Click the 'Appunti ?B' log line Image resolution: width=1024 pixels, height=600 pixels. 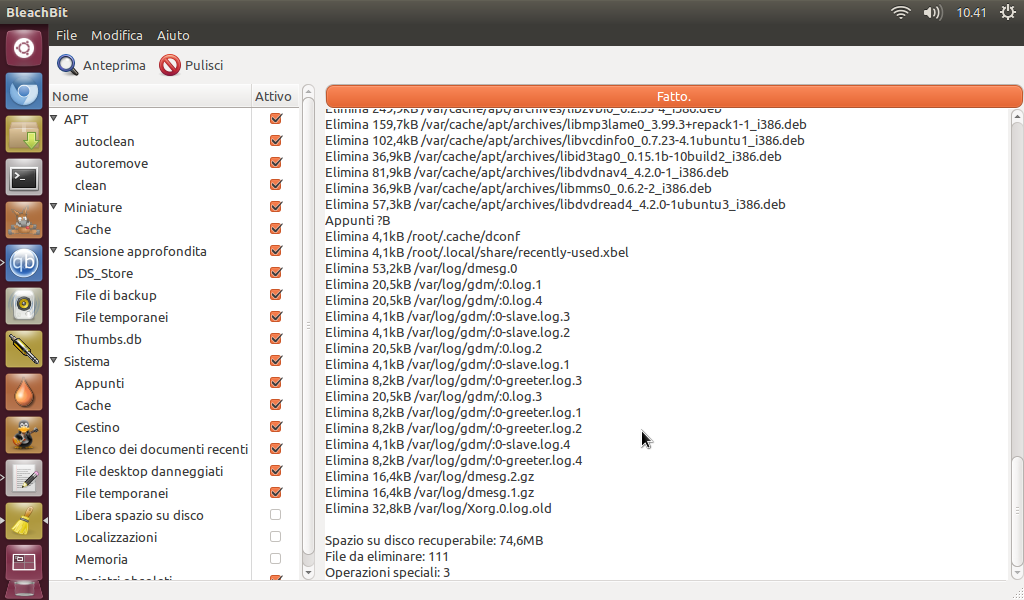tap(357, 220)
